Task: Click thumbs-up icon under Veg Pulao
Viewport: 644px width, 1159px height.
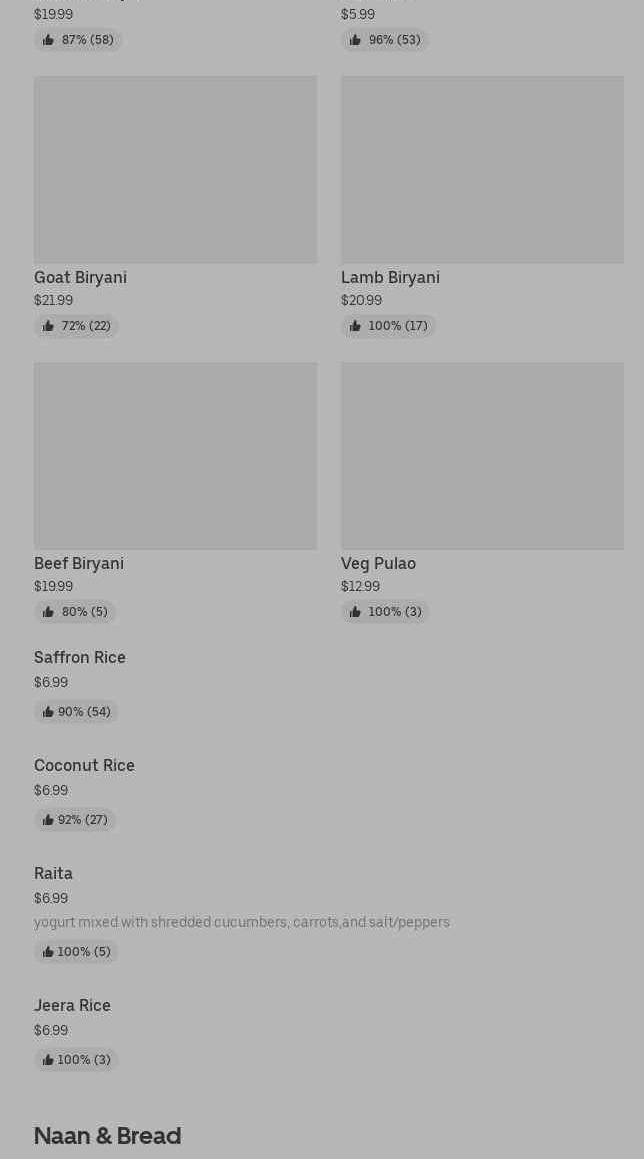Action: tap(355, 612)
